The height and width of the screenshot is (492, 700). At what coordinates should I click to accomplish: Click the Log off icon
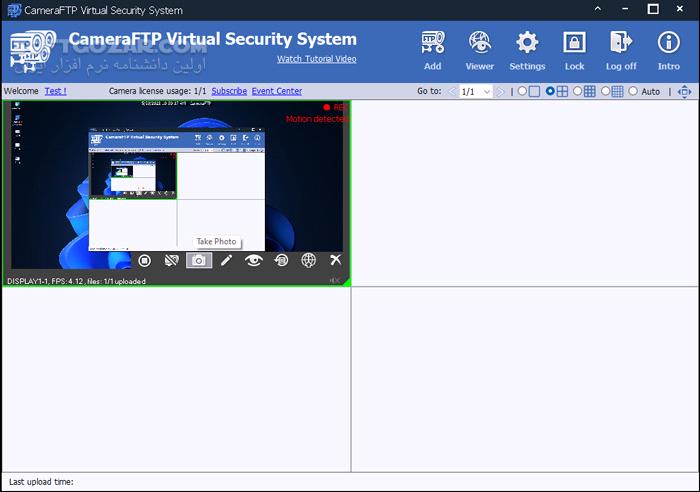point(621,49)
